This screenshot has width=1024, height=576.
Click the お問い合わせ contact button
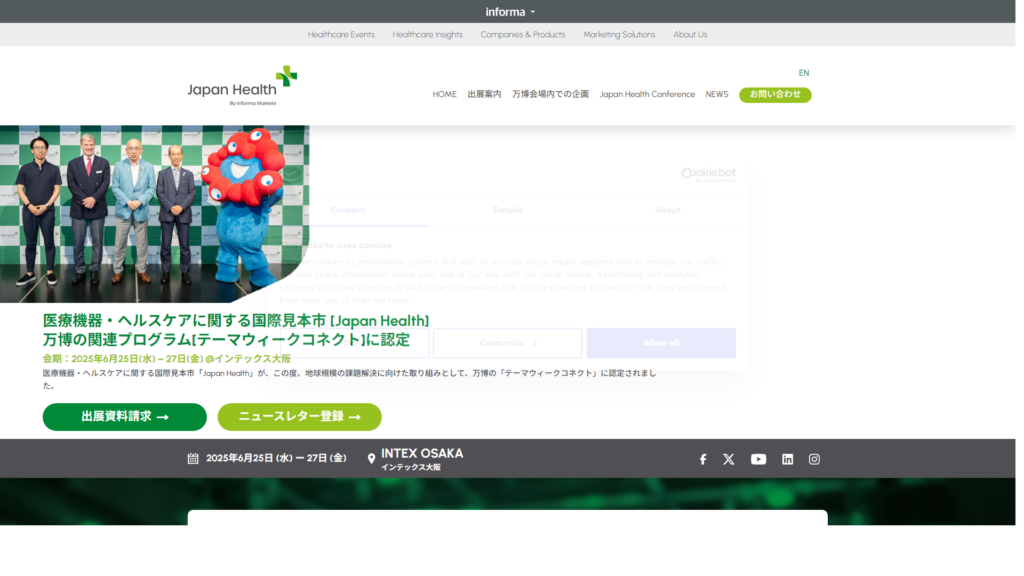coord(775,95)
